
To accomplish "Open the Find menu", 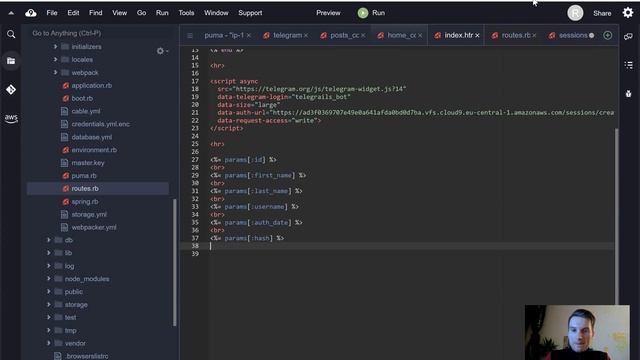I will pyautogui.click(x=96, y=13).
